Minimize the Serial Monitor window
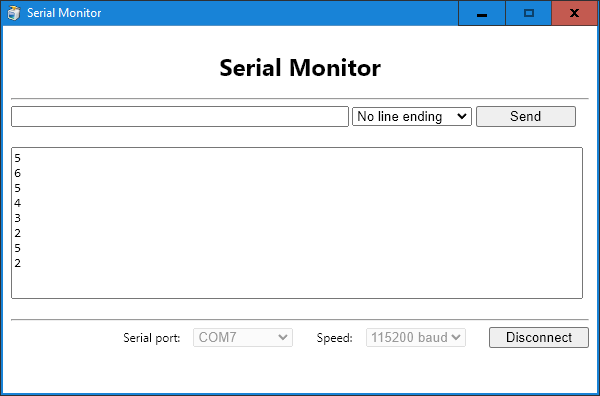Viewport: 600px width, 396px height. point(482,13)
